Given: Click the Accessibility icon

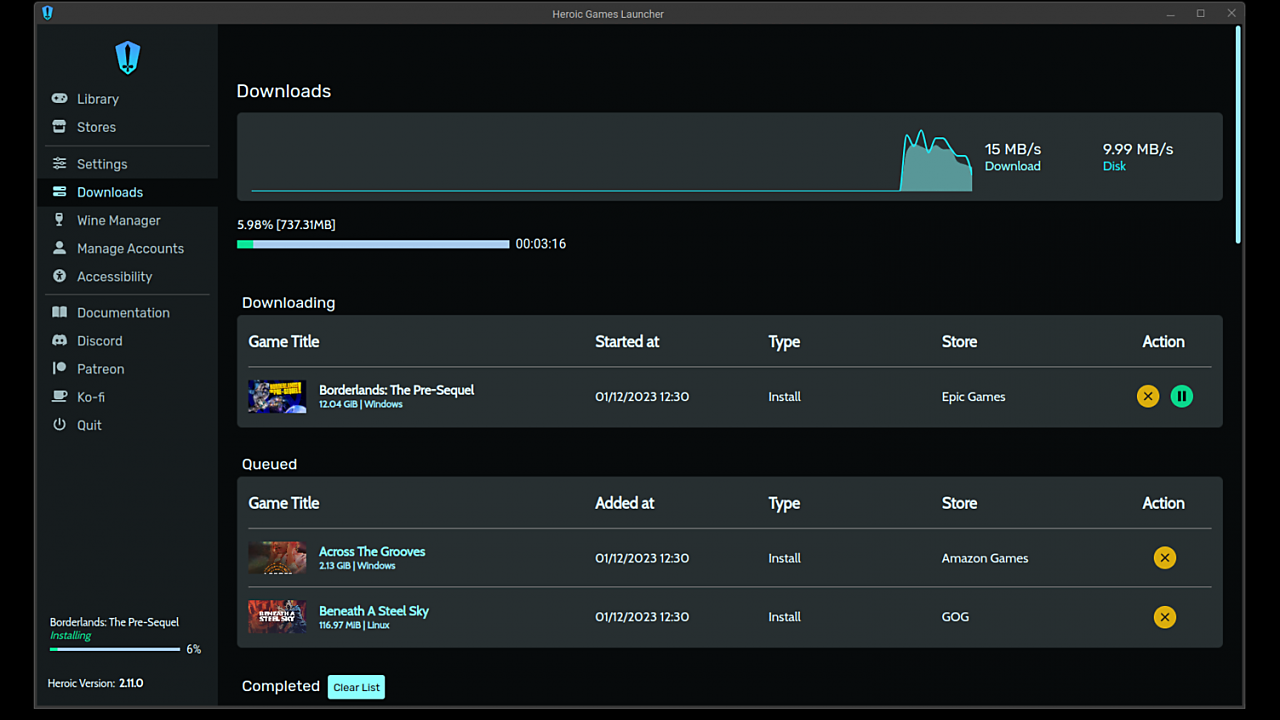Looking at the screenshot, I should (x=59, y=276).
